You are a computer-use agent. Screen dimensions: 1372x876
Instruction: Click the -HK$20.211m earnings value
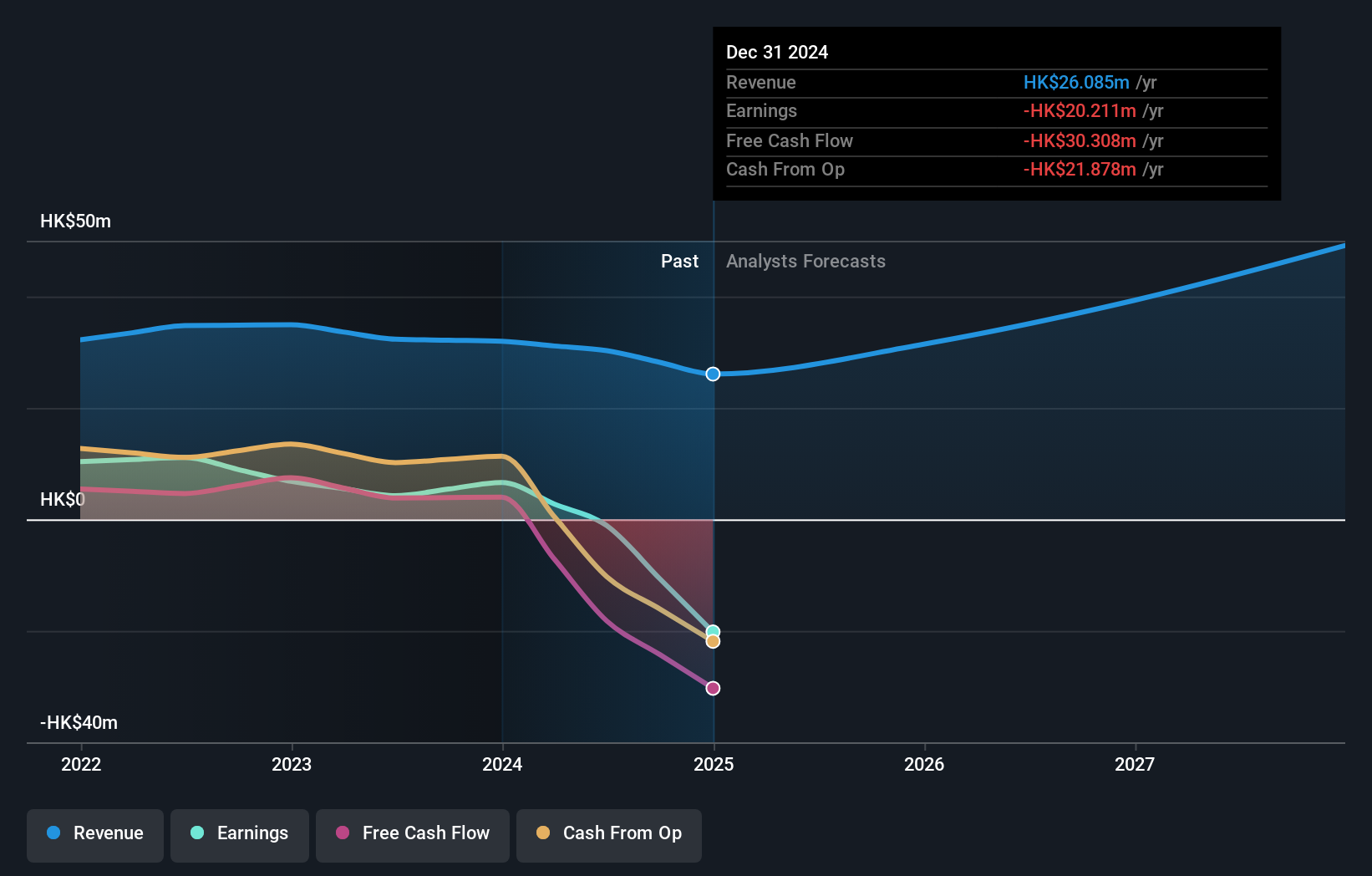tap(1080, 111)
